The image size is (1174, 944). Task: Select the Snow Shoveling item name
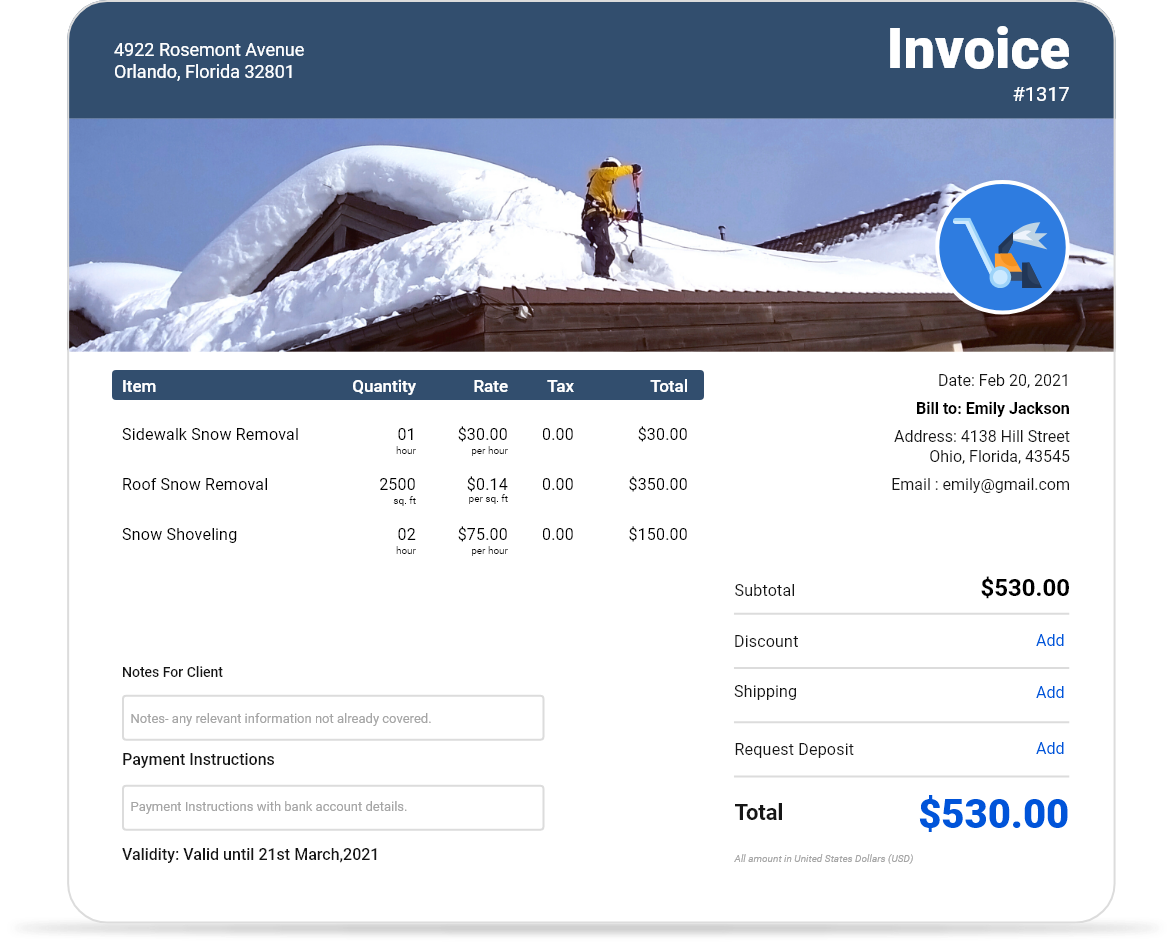tap(179, 535)
